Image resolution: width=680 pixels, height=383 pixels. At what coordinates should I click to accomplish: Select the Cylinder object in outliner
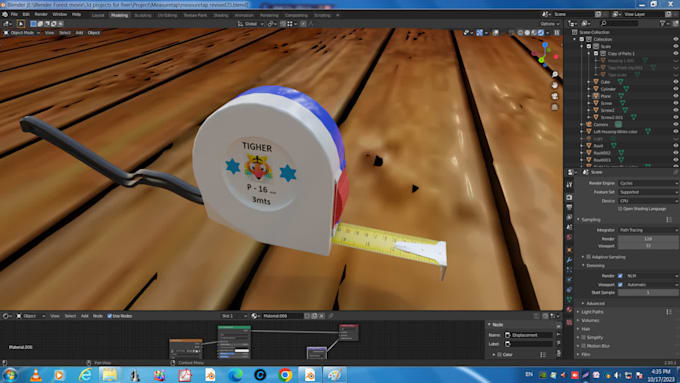tap(608, 89)
